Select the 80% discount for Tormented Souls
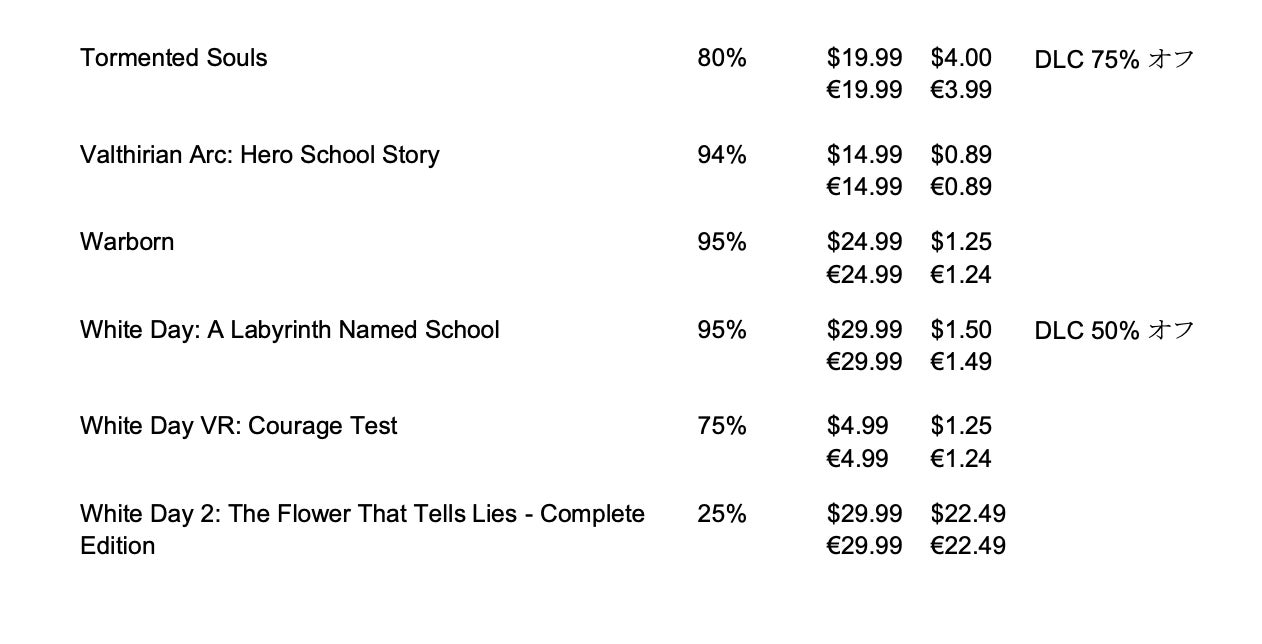Screen dimensions: 1262x644 [721, 58]
